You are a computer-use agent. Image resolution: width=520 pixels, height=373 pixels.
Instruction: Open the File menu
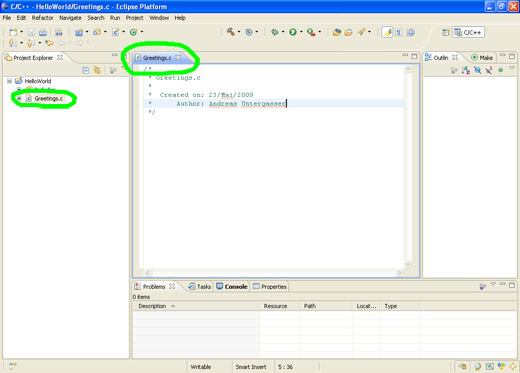click(7, 18)
